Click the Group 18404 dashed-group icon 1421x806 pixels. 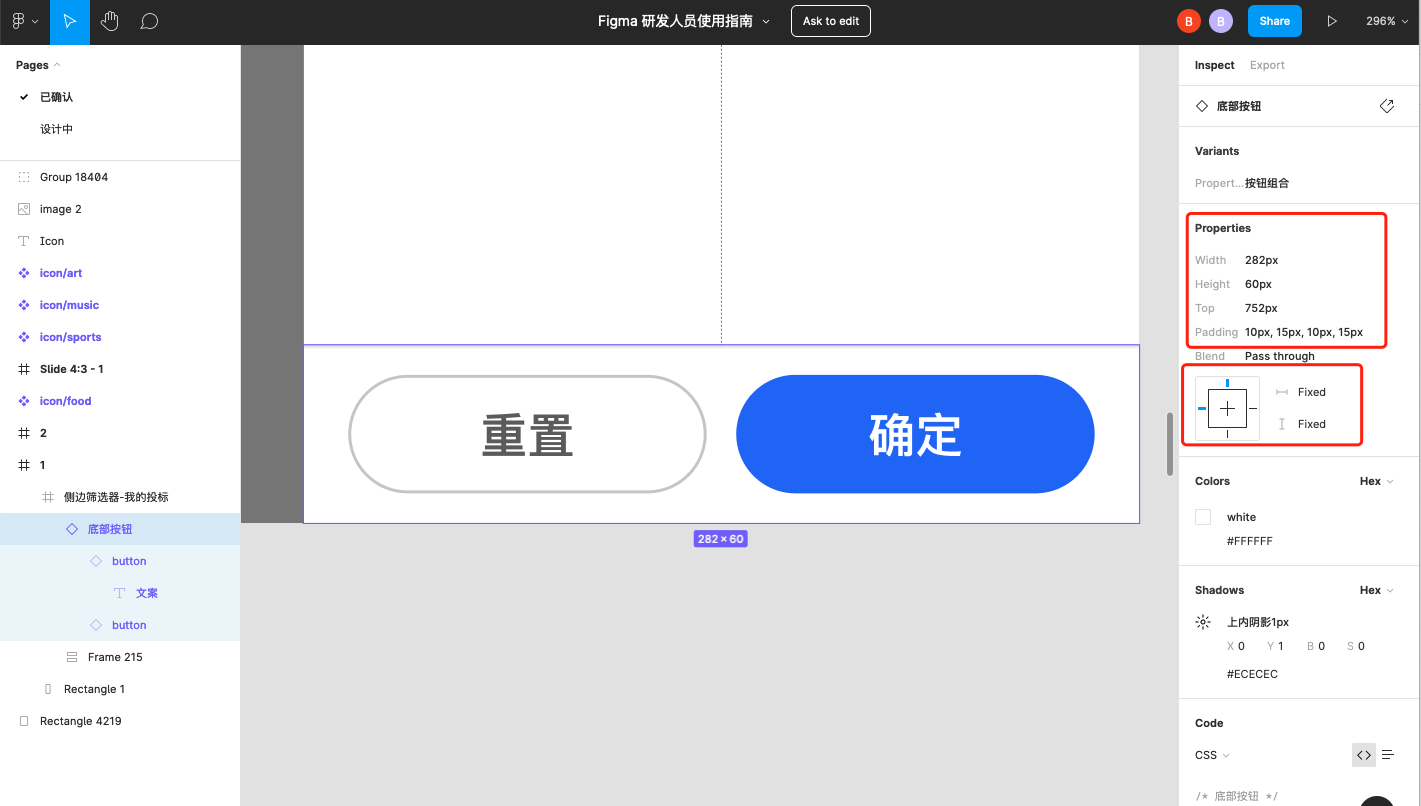pos(24,177)
